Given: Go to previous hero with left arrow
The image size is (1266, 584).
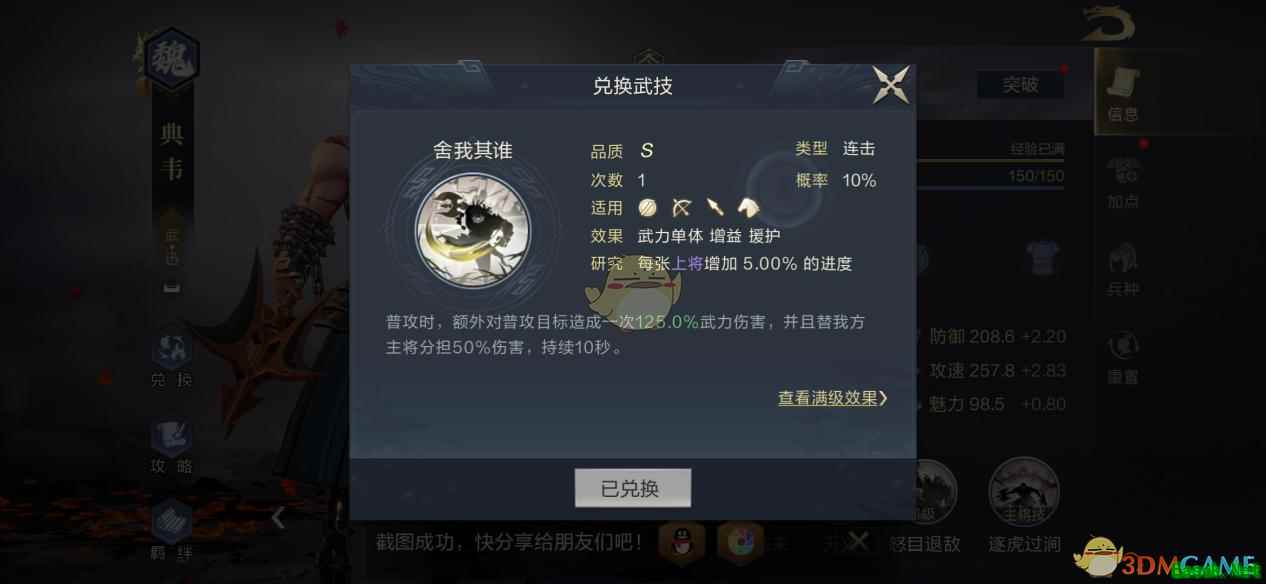Looking at the screenshot, I should pos(279,517).
